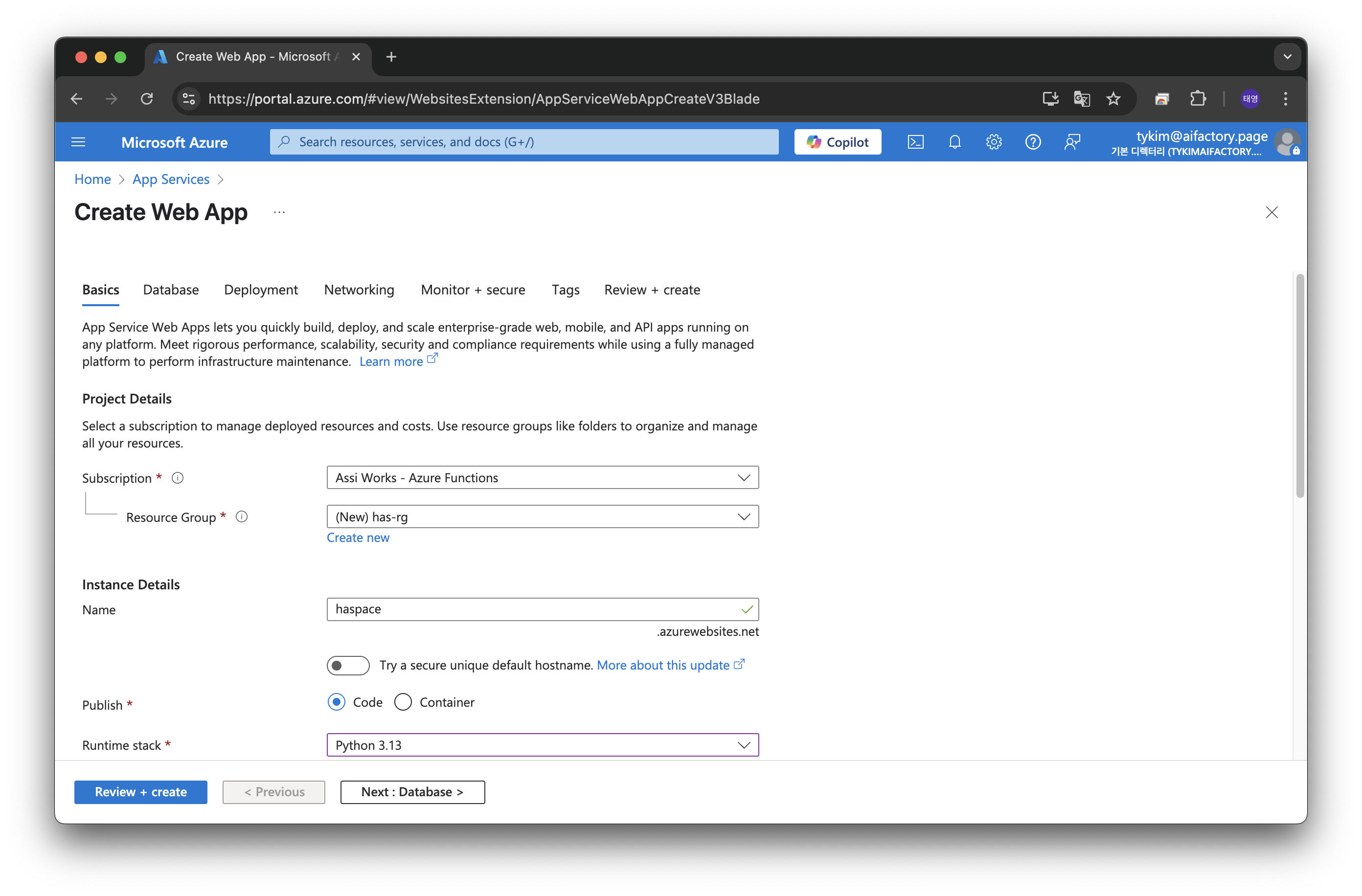Expand the Subscription dropdown
The image size is (1362, 896).
point(542,478)
